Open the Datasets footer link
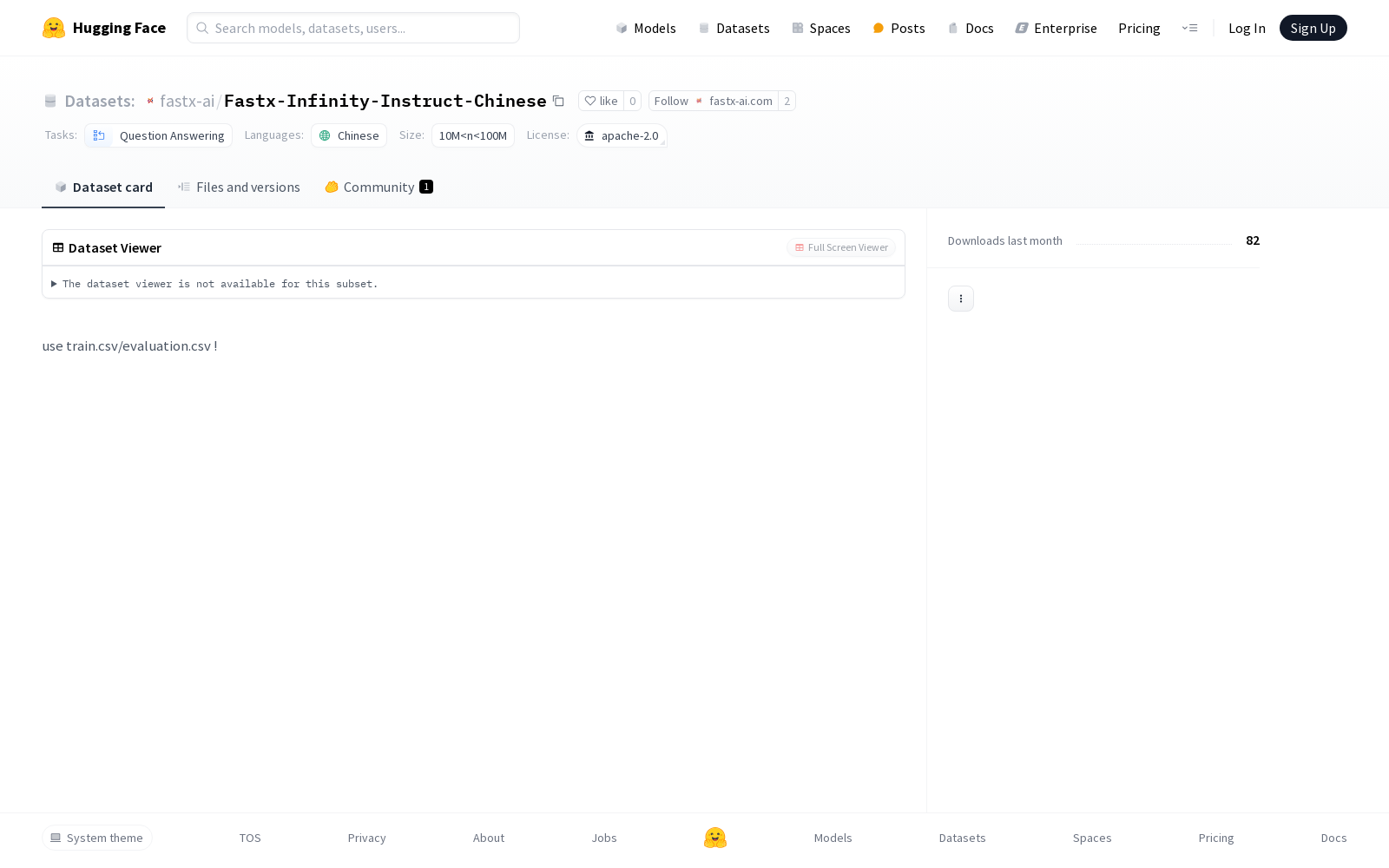The height and width of the screenshot is (868, 1389). click(x=963, y=838)
